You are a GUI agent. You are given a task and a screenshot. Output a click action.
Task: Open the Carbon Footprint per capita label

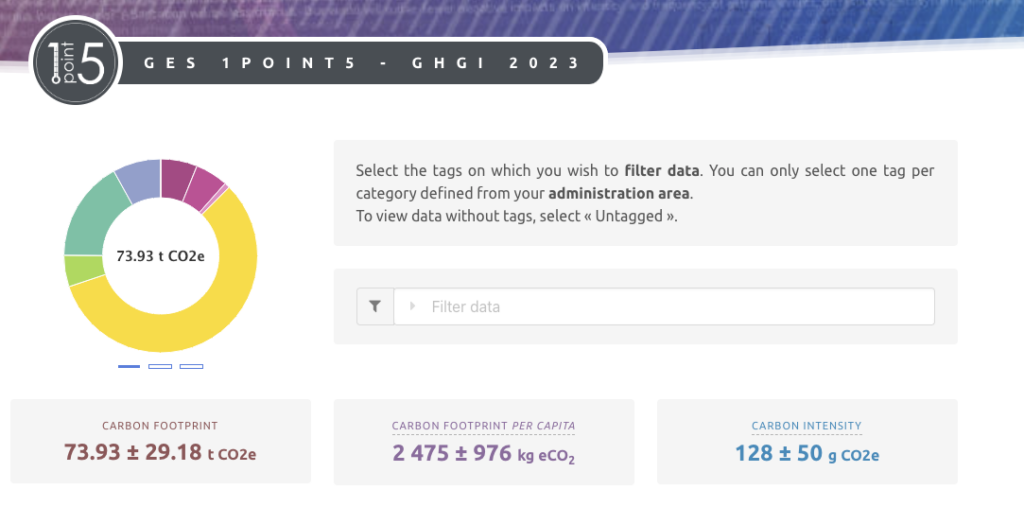point(483,426)
